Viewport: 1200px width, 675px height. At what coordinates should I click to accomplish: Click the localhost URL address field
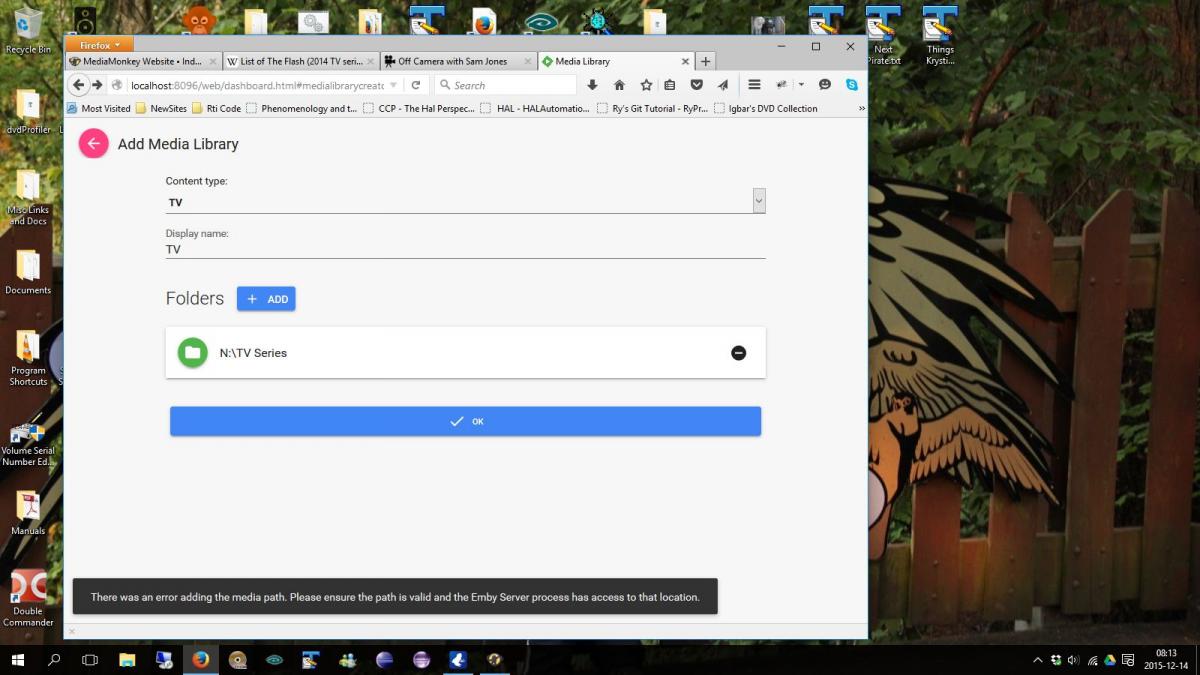[255, 85]
